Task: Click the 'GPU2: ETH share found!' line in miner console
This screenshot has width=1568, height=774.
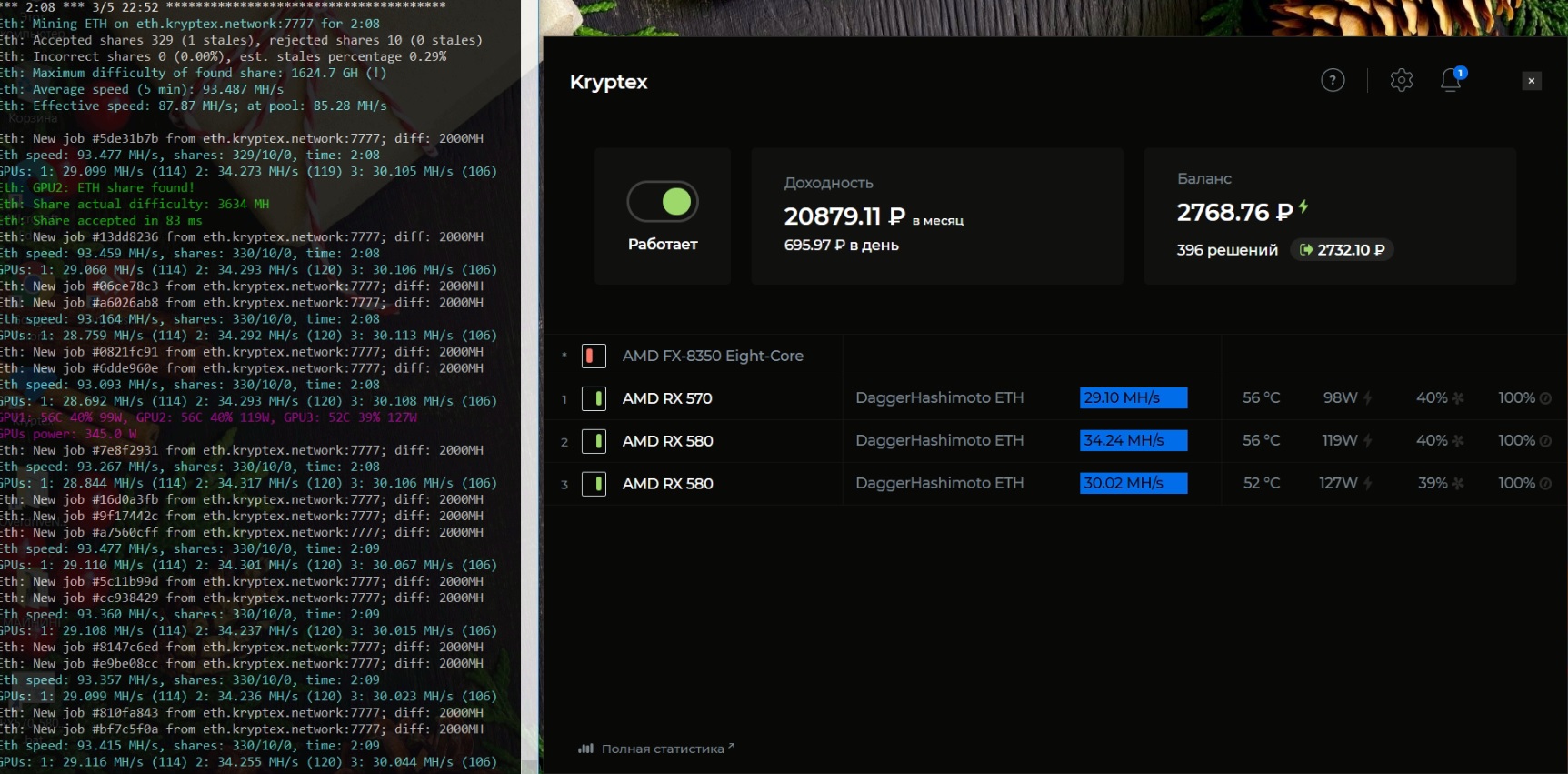Action: [x=98, y=187]
